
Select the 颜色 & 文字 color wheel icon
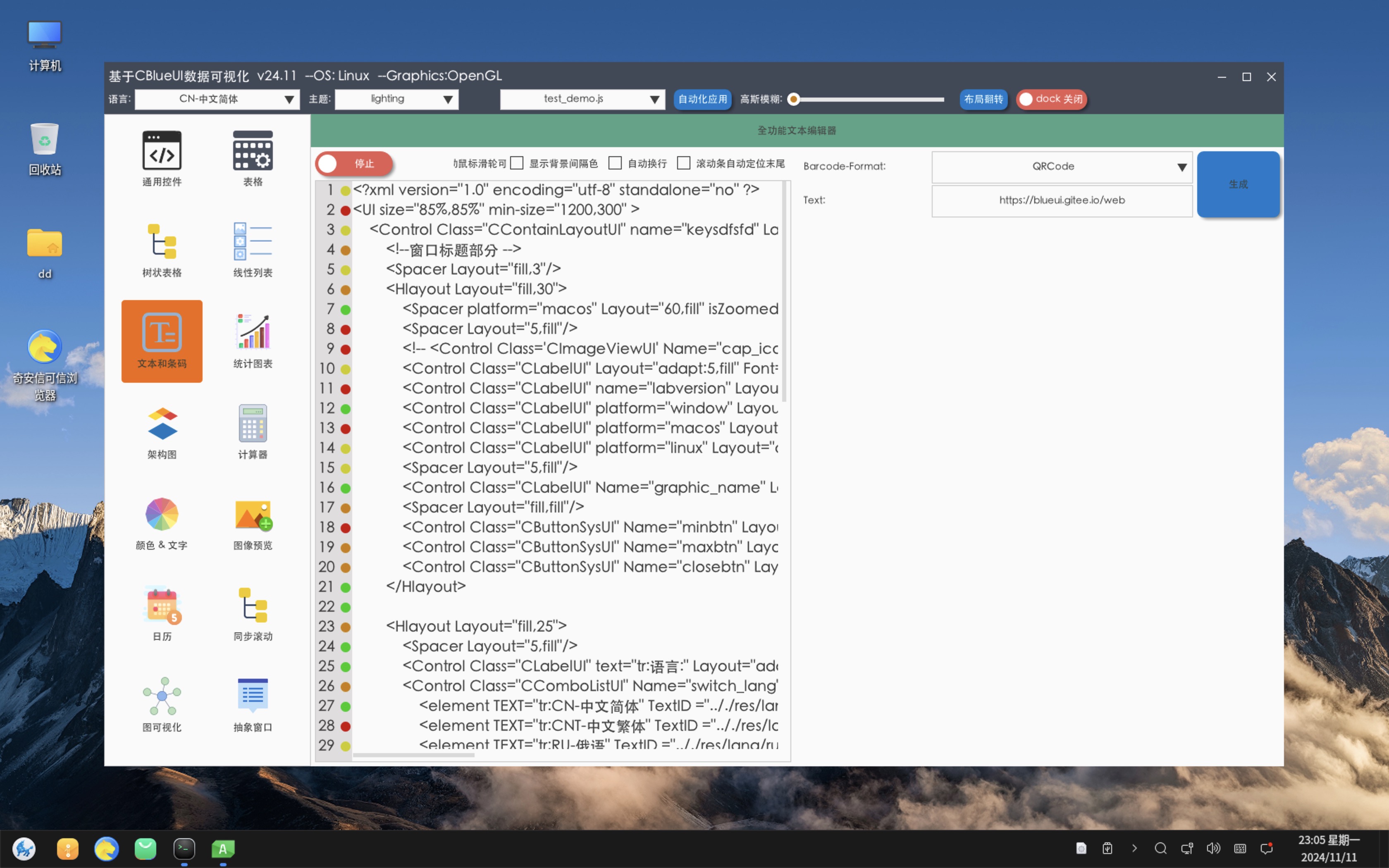click(162, 514)
